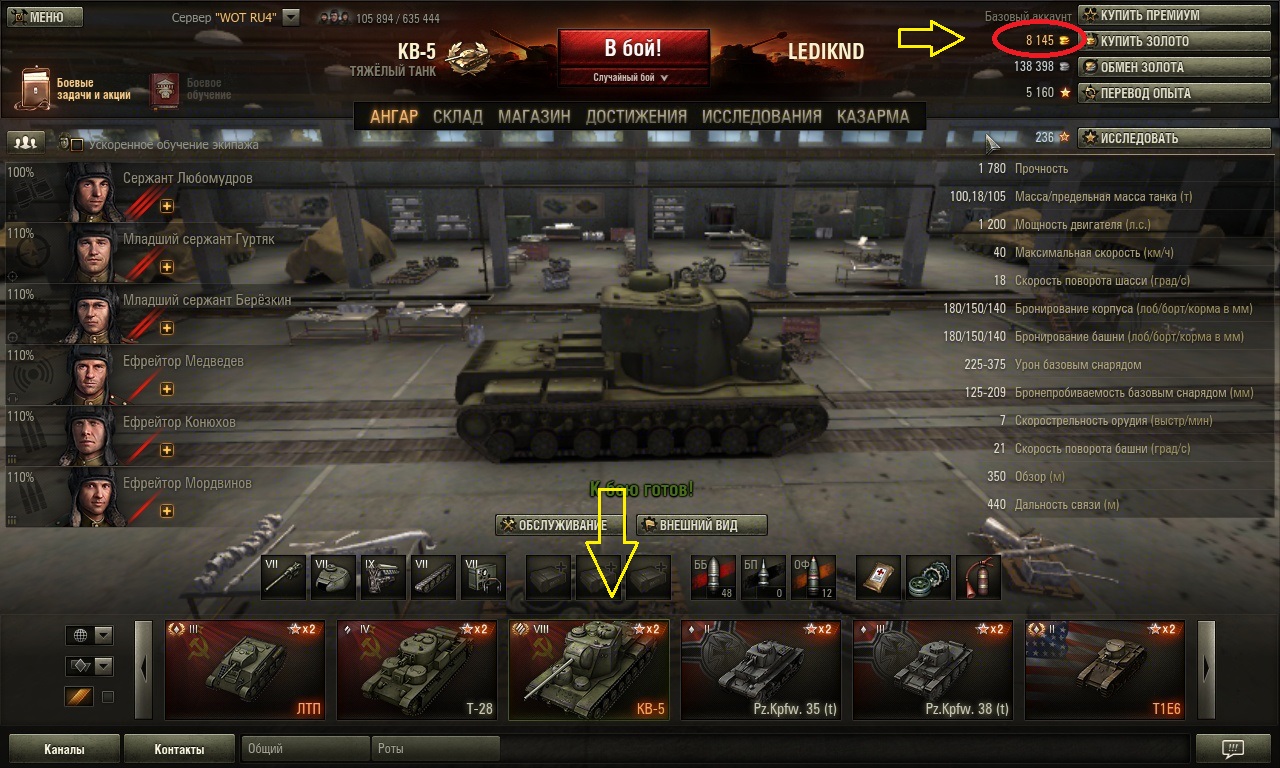Select the Т-28 tank thumbnail in carousel

417,670
